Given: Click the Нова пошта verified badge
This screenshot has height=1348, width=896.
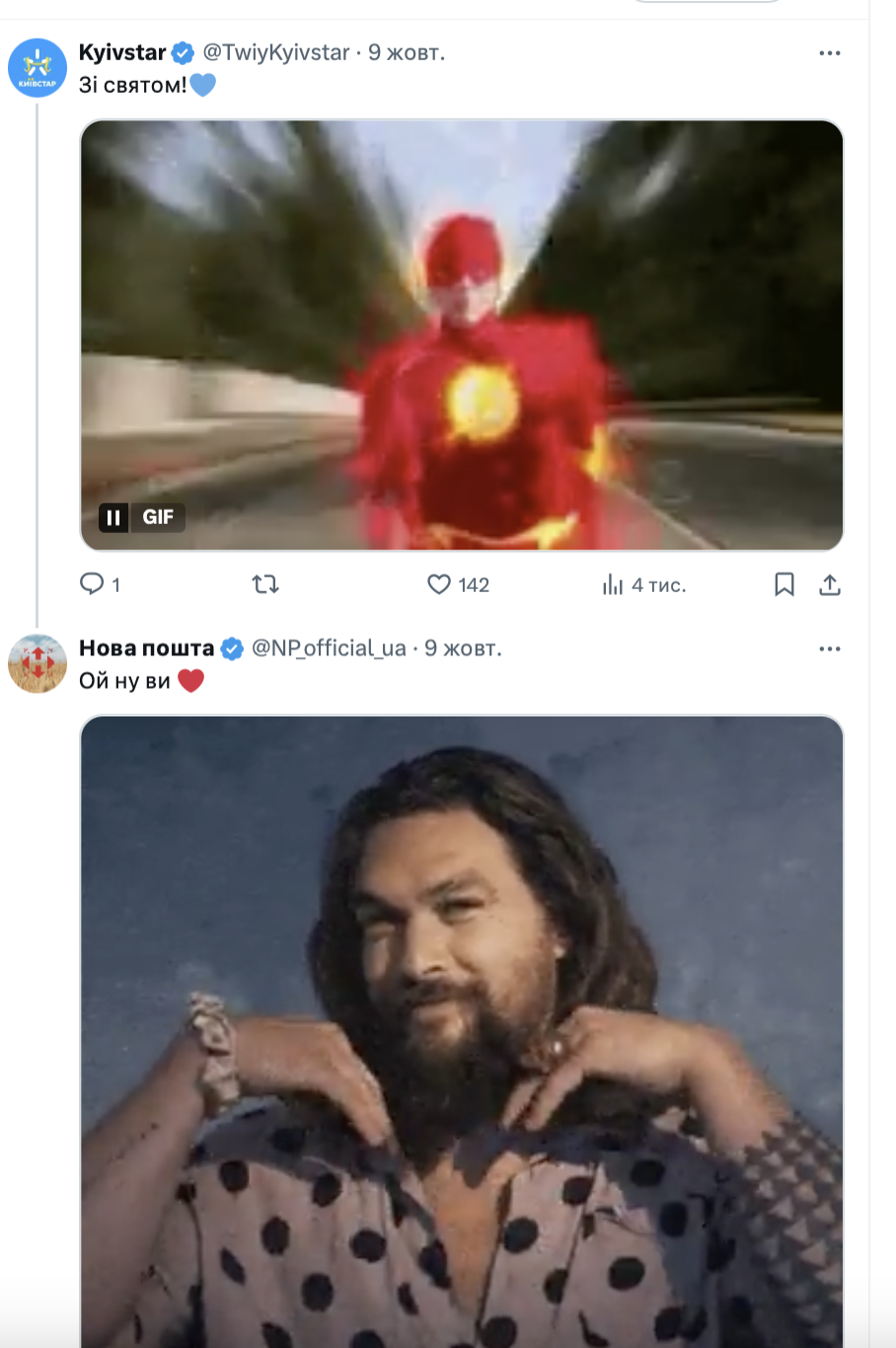Looking at the screenshot, I should pos(232,648).
